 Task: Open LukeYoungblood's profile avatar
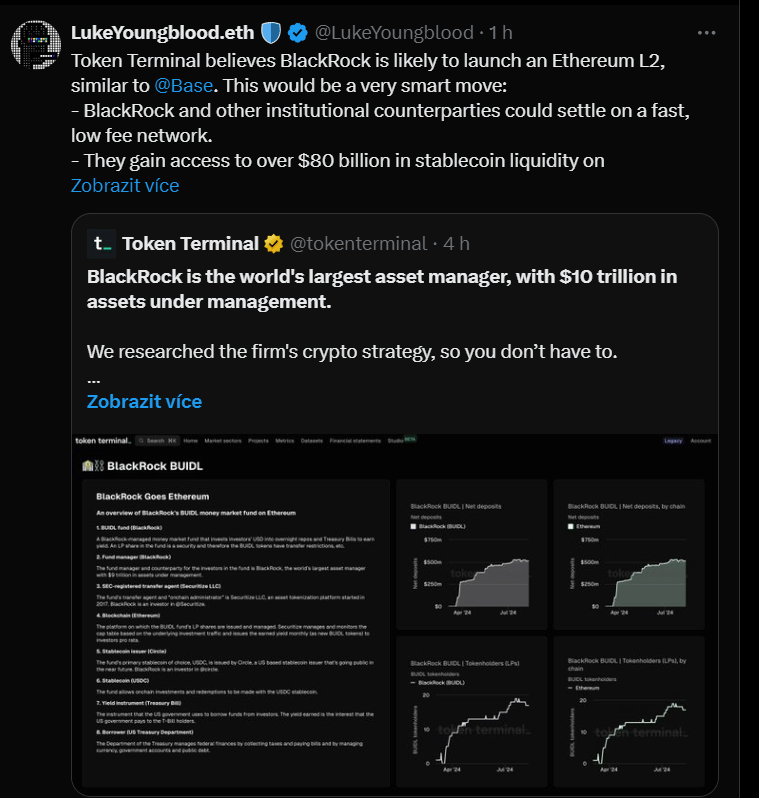pos(35,46)
